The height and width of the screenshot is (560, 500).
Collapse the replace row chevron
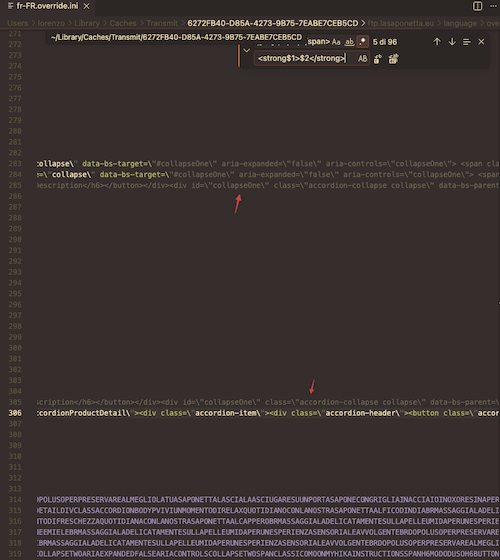246,50
